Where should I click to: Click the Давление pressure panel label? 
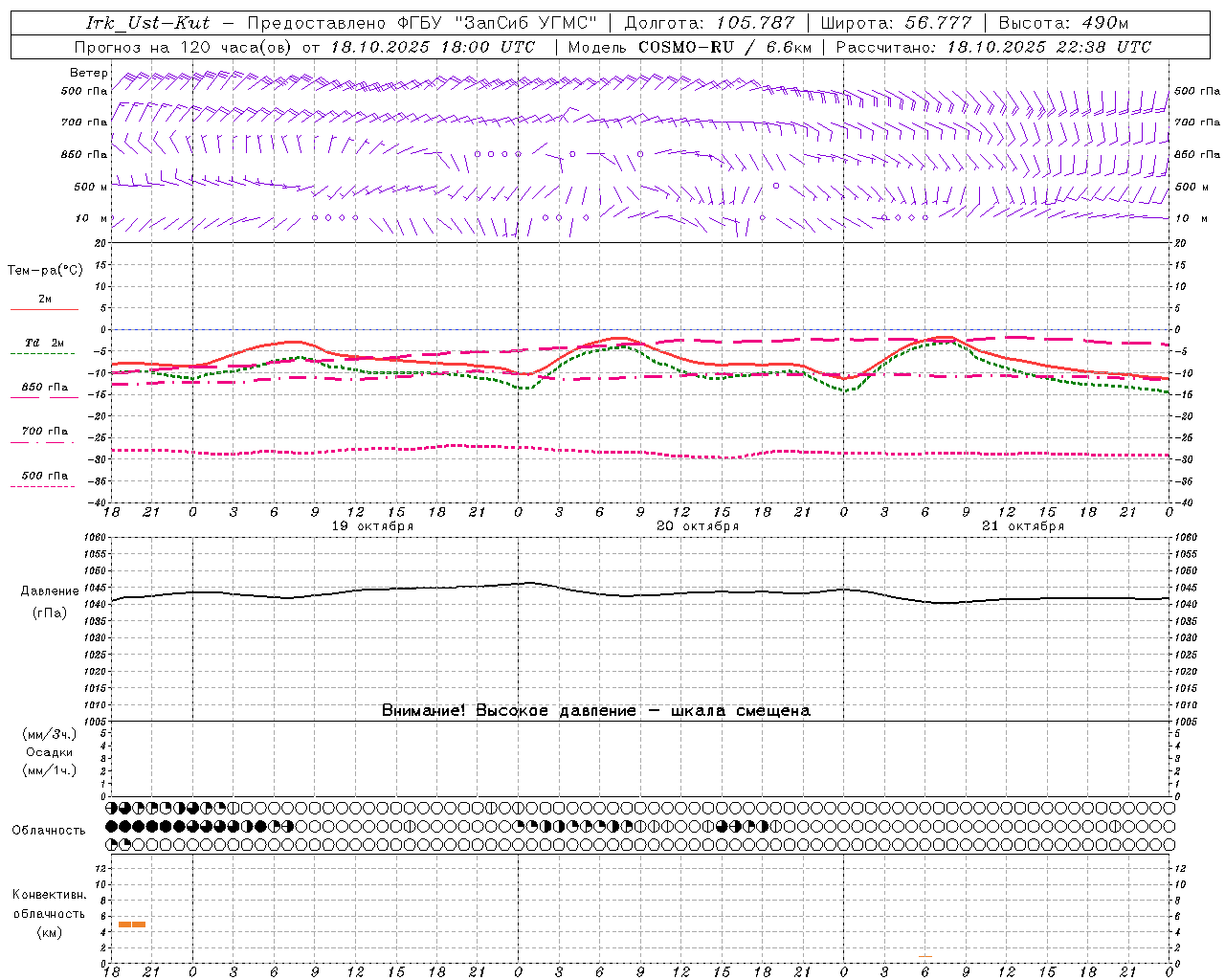(50, 591)
